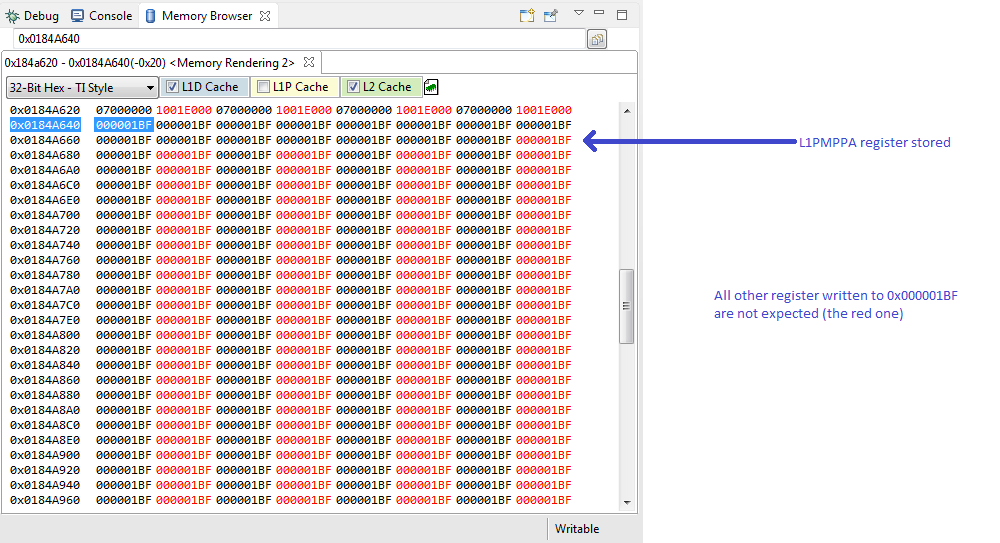Click the vertical scrollbar thumb
The height and width of the screenshot is (543, 1000).
626,306
